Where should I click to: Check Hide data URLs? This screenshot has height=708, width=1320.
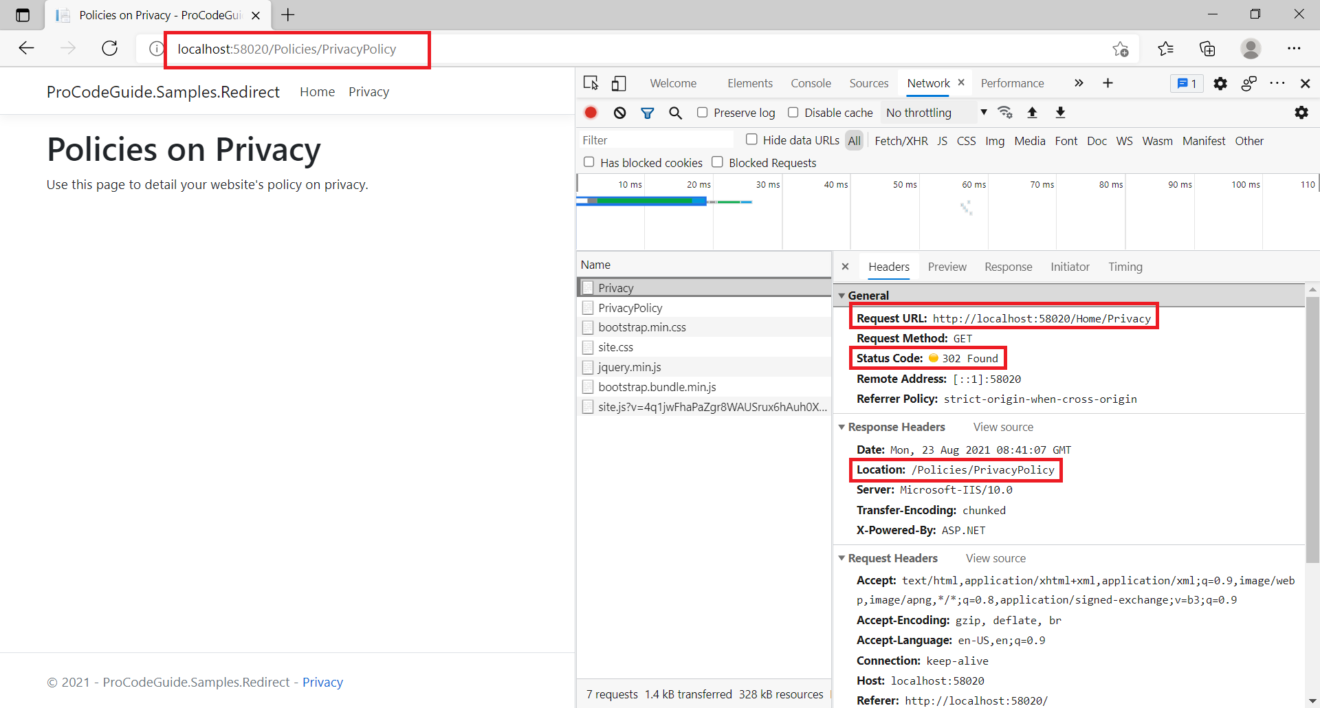pos(751,140)
